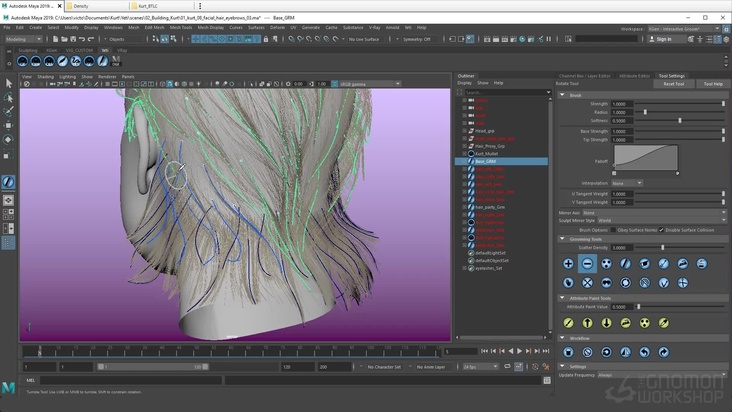The width and height of the screenshot is (732, 412).
Task: Select the Move tool in left toolbox
Action: pos(8,125)
